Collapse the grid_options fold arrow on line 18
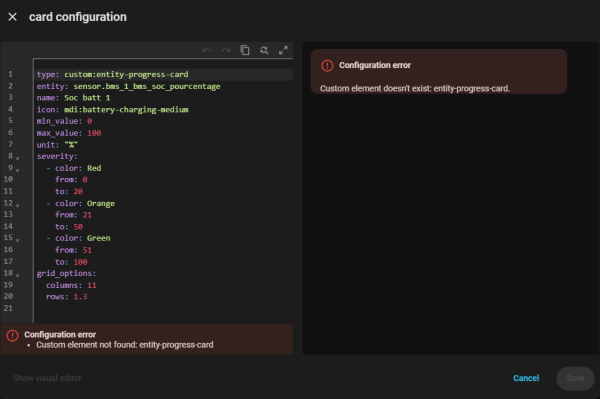Viewport: 600px width, 399px height. click(x=17, y=275)
